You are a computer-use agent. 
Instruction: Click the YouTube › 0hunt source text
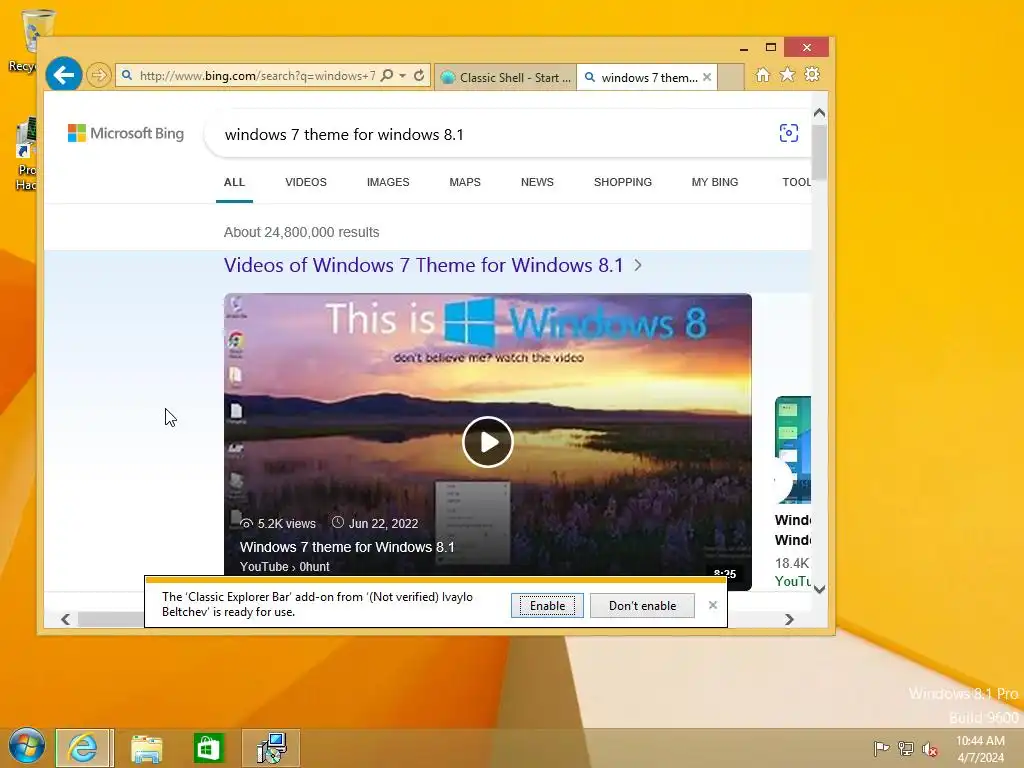point(285,567)
